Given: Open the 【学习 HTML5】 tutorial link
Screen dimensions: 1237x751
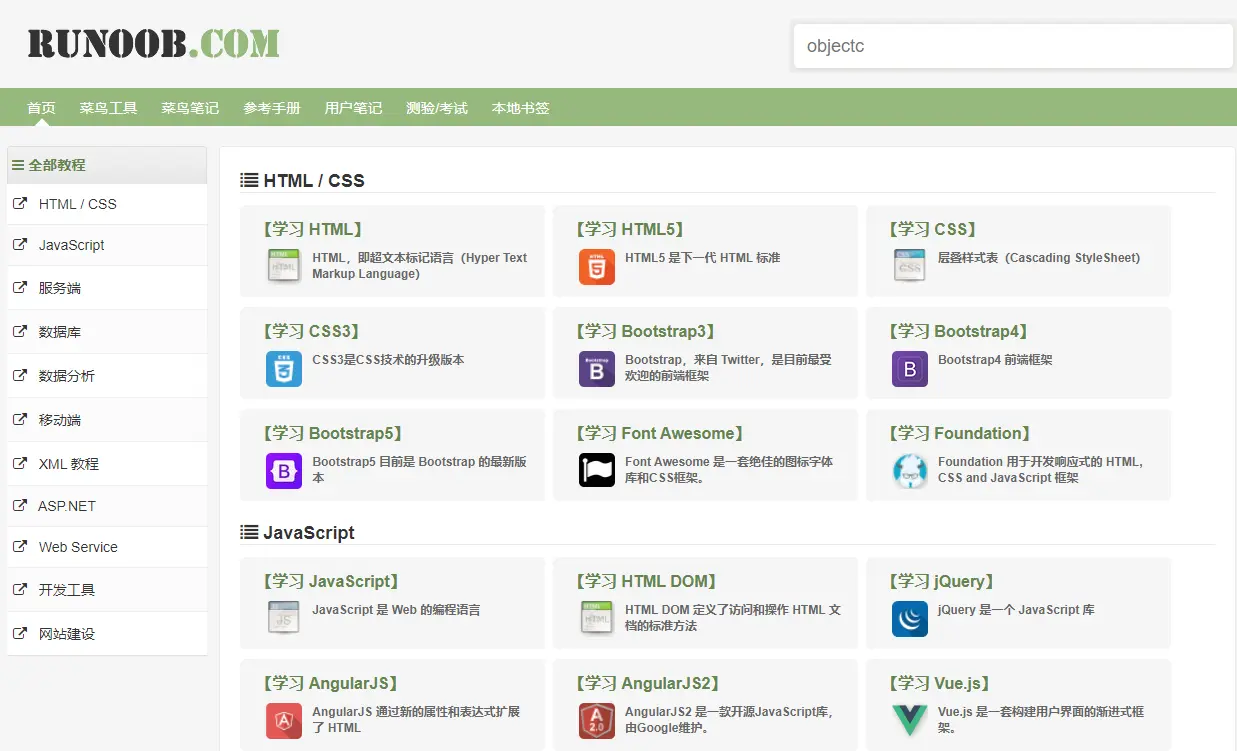Looking at the screenshot, I should coord(630,229).
